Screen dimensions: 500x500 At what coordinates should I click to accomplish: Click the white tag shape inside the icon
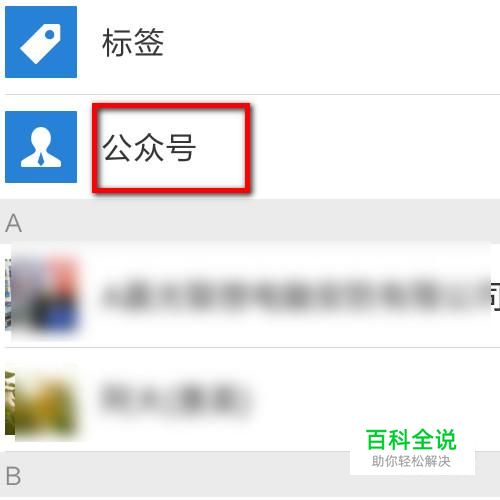click(41, 44)
